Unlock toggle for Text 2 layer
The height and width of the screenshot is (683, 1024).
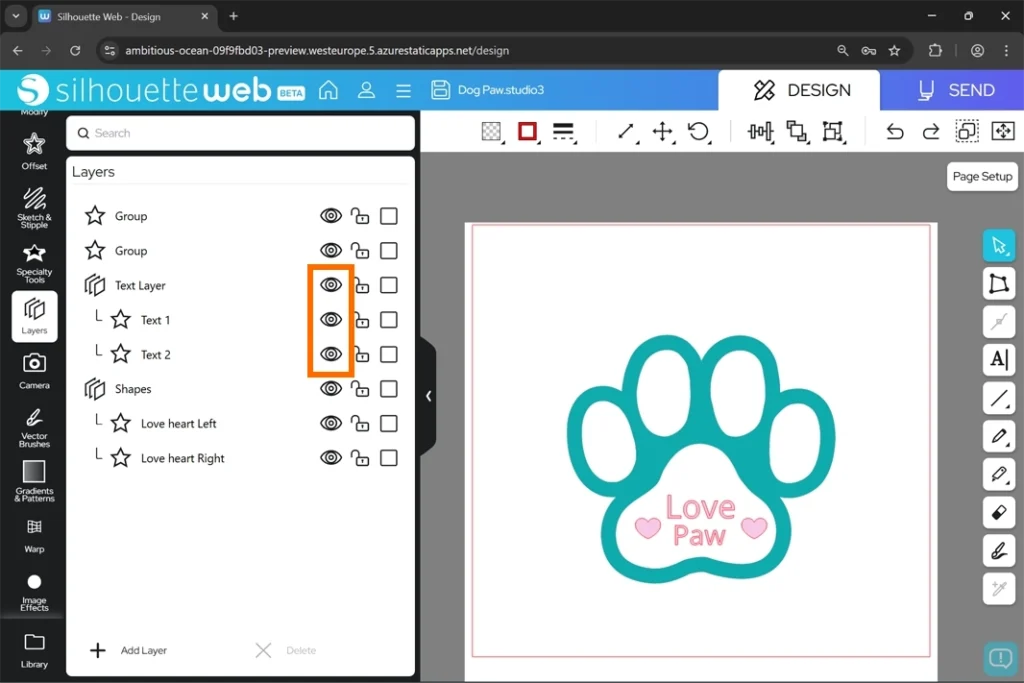[x=360, y=355]
